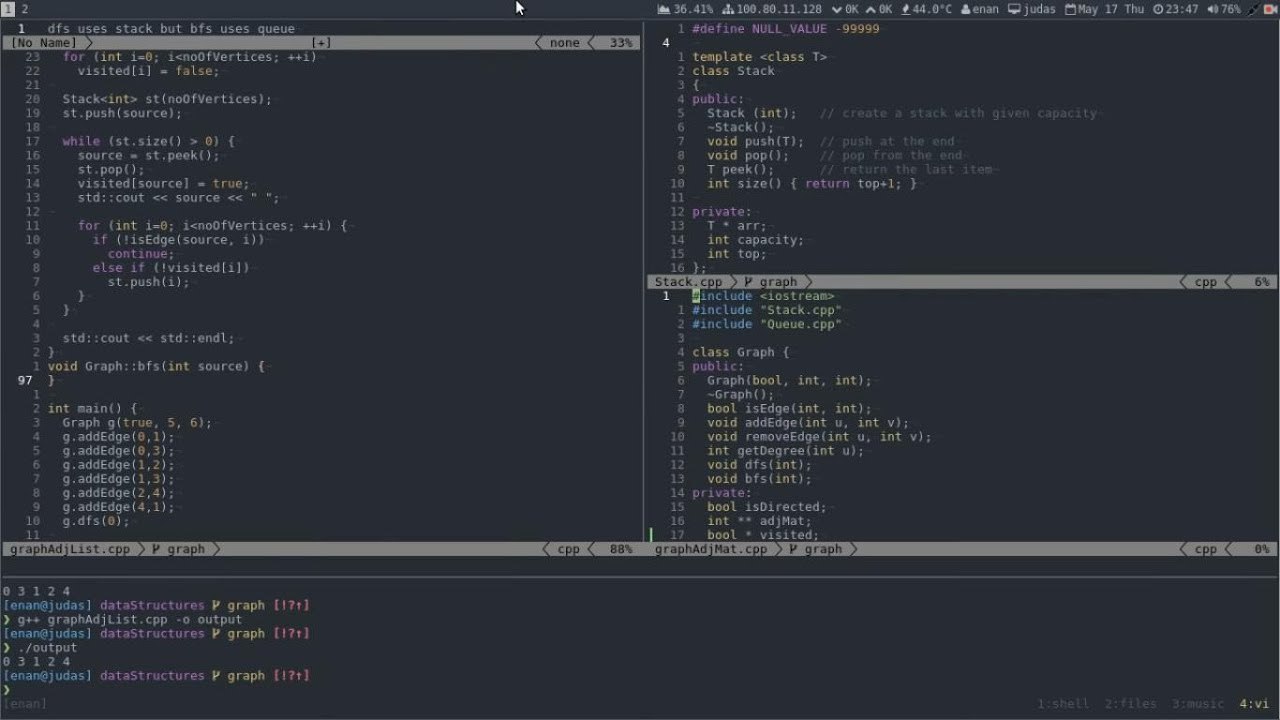
Task: Click the [+] modified indicator
Action: pyautogui.click(x=322, y=43)
